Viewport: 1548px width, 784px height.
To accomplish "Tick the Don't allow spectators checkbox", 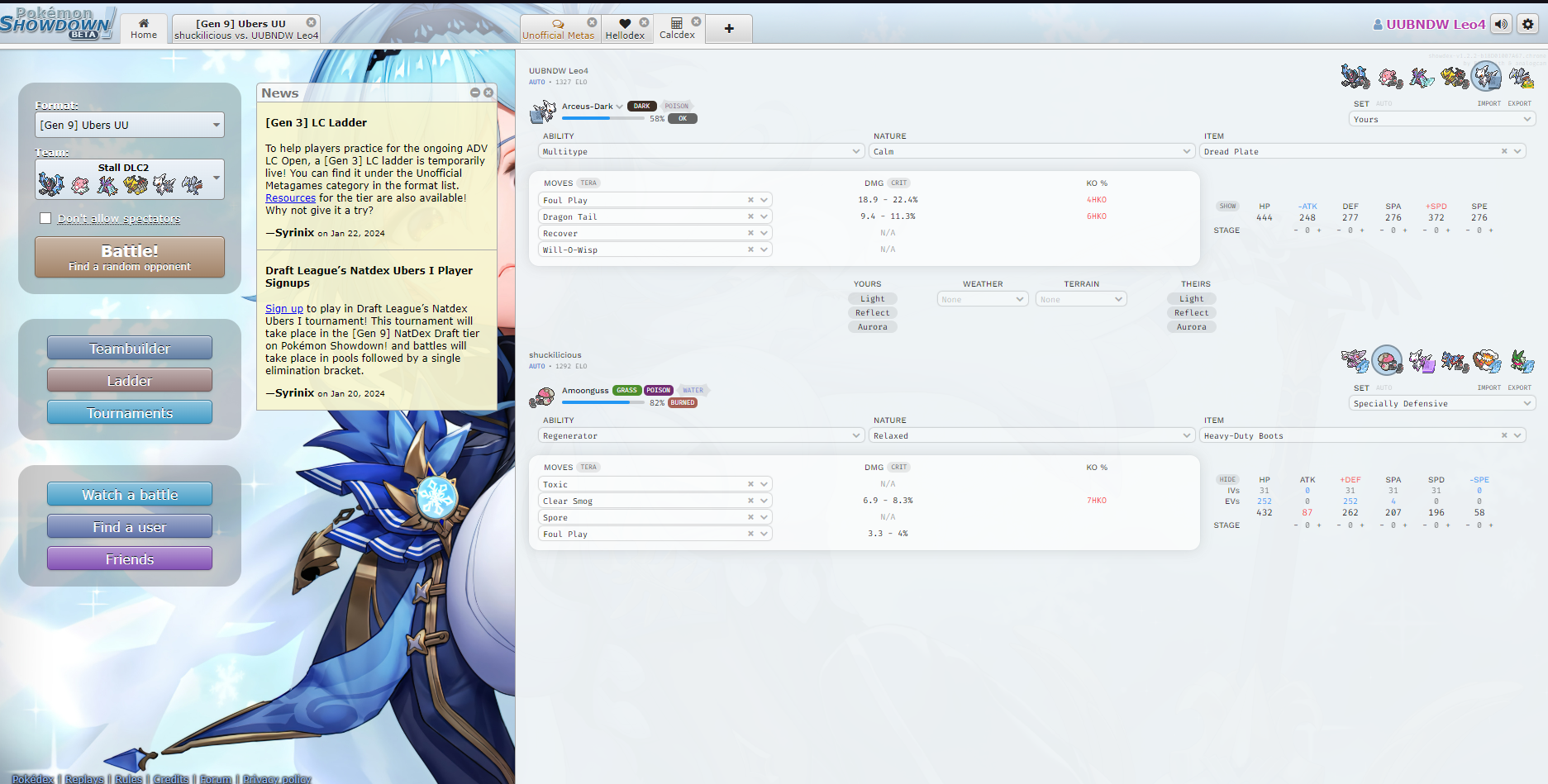I will (45, 218).
